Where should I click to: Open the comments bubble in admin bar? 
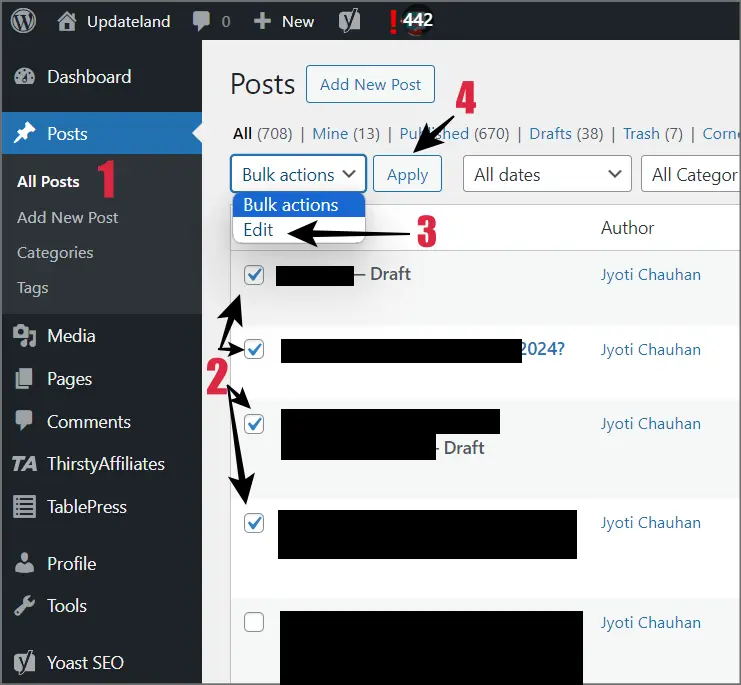tap(201, 21)
